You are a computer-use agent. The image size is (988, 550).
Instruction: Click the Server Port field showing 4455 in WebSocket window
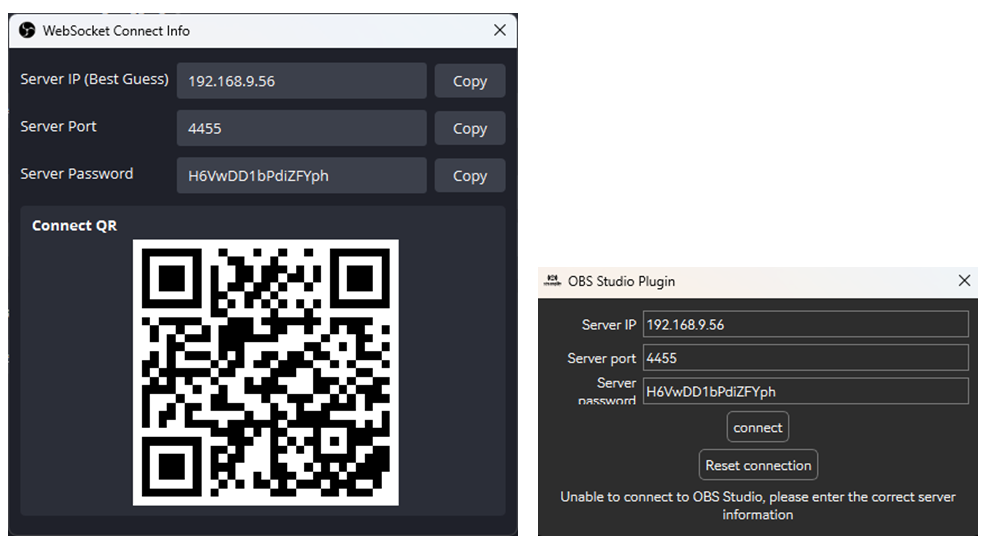click(301, 128)
